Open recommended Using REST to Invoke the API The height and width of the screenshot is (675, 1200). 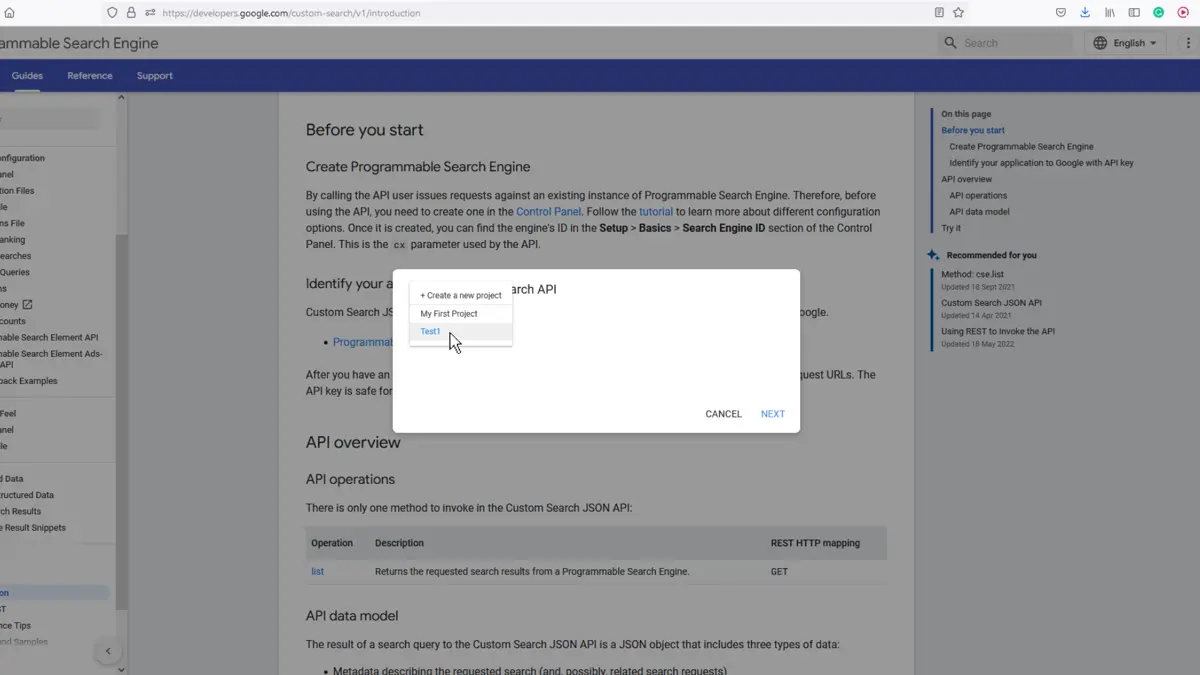click(998, 331)
